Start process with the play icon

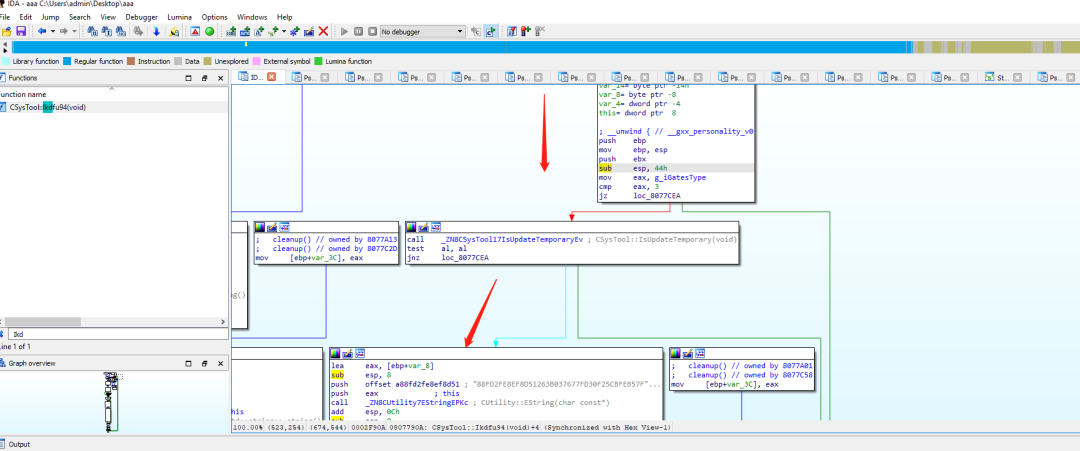[344, 31]
